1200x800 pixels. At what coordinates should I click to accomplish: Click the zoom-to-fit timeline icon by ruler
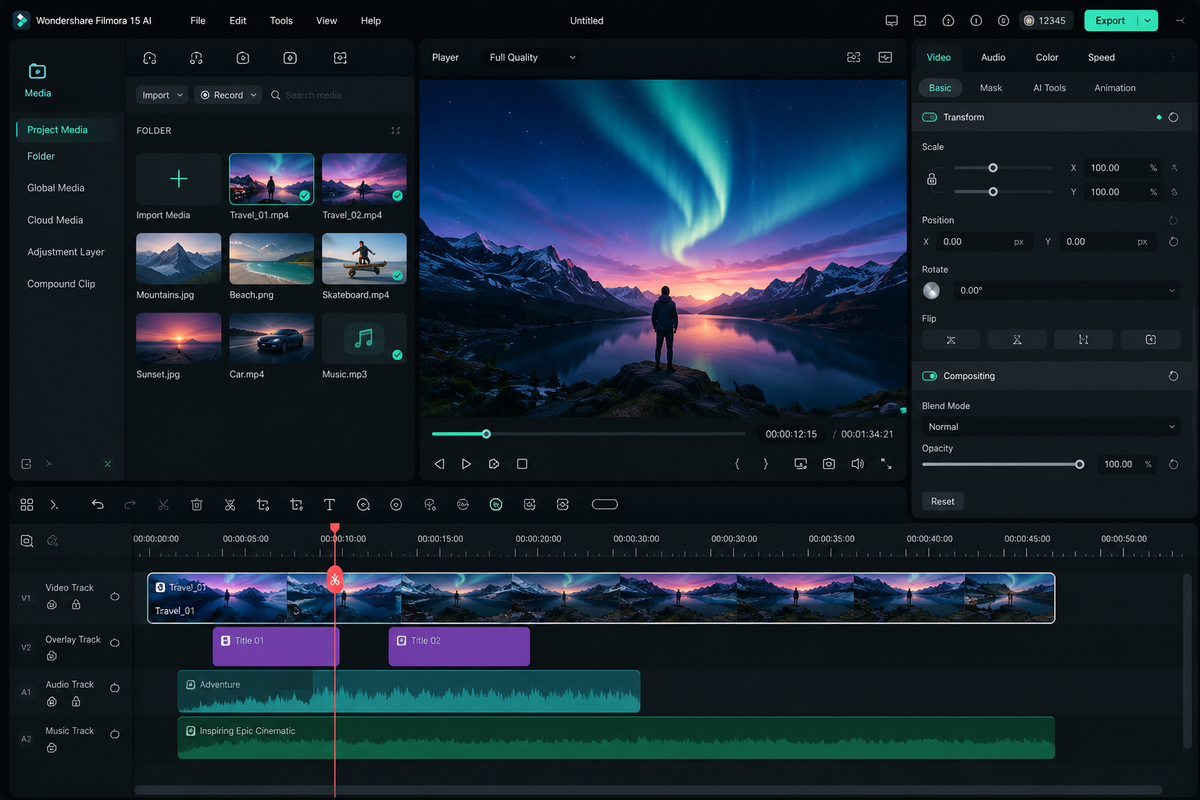27,540
